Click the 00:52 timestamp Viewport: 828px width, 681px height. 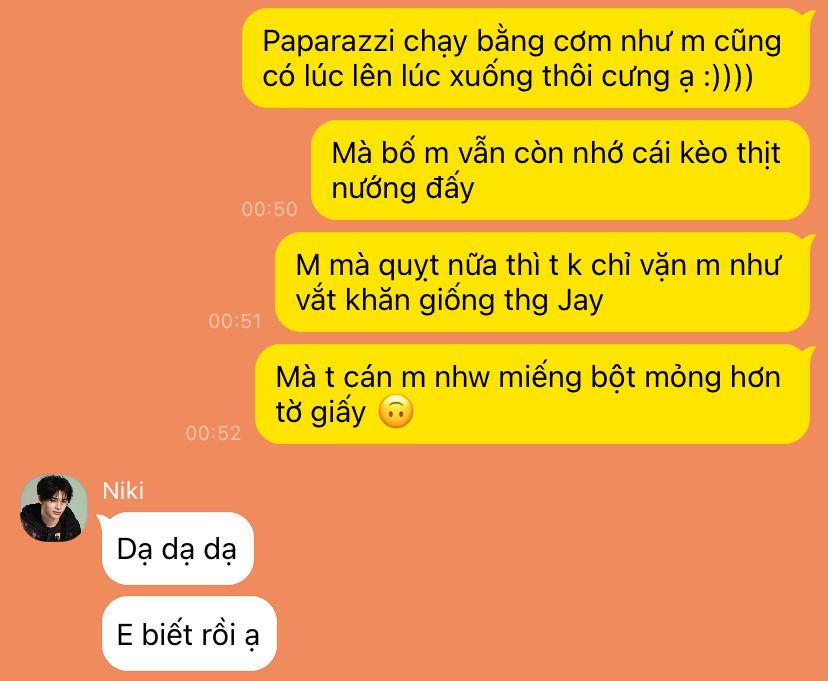[x=213, y=433]
